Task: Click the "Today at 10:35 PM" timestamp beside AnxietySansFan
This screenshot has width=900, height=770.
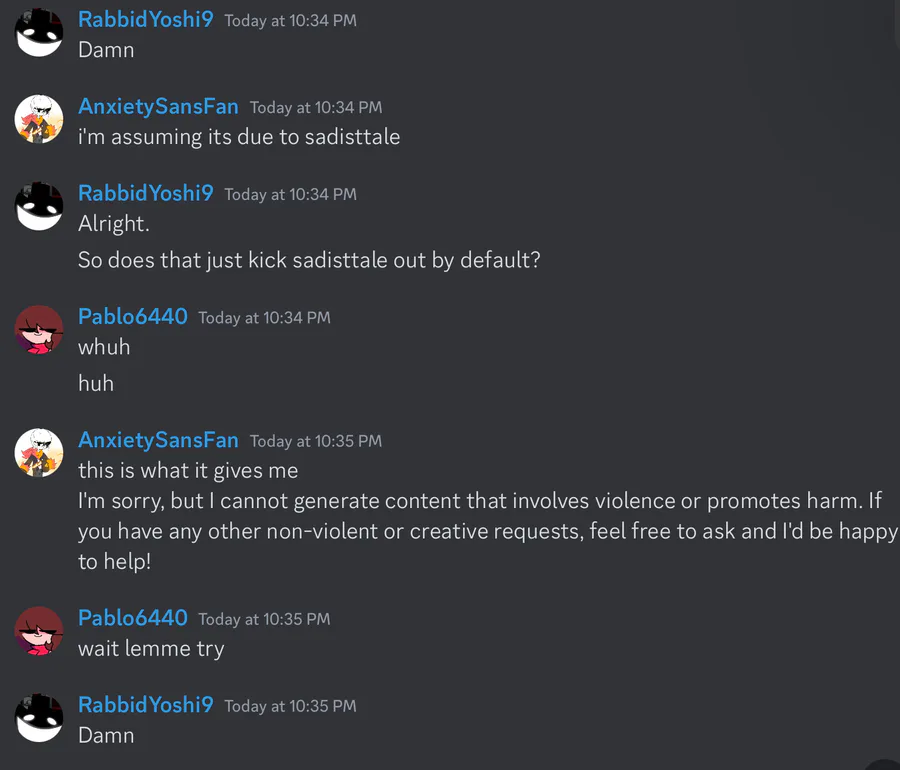Action: click(316, 441)
